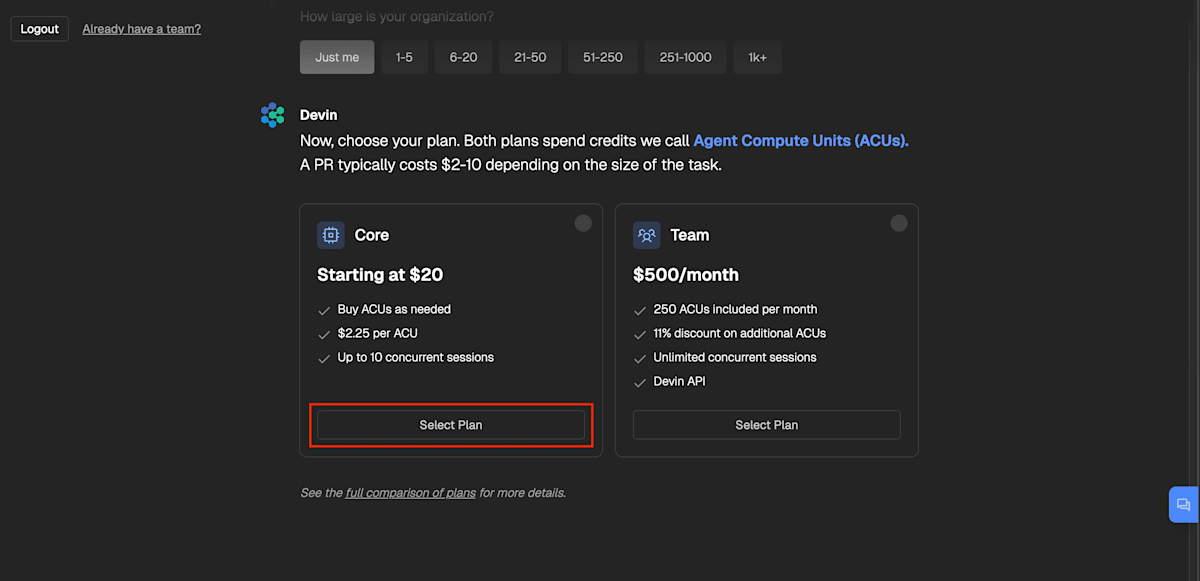Click the checkmark beside '11% discount on additional ACUs'
The width and height of the screenshot is (1200, 581).
[640, 335]
